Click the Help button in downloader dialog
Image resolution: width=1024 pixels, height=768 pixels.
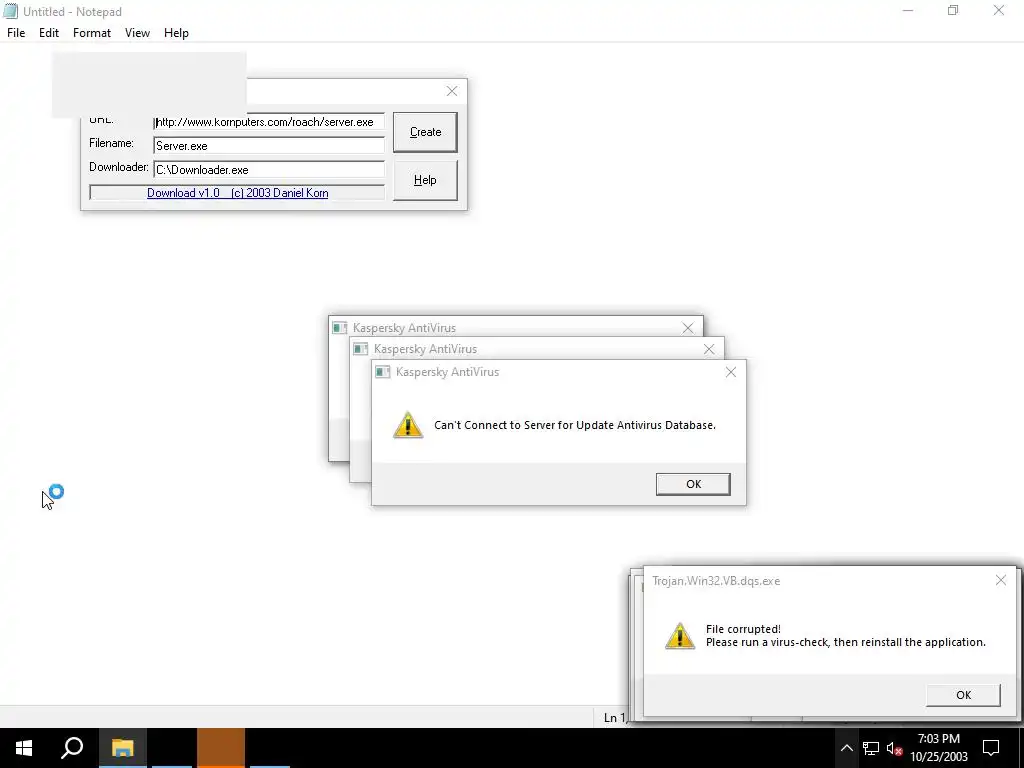(x=425, y=180)
